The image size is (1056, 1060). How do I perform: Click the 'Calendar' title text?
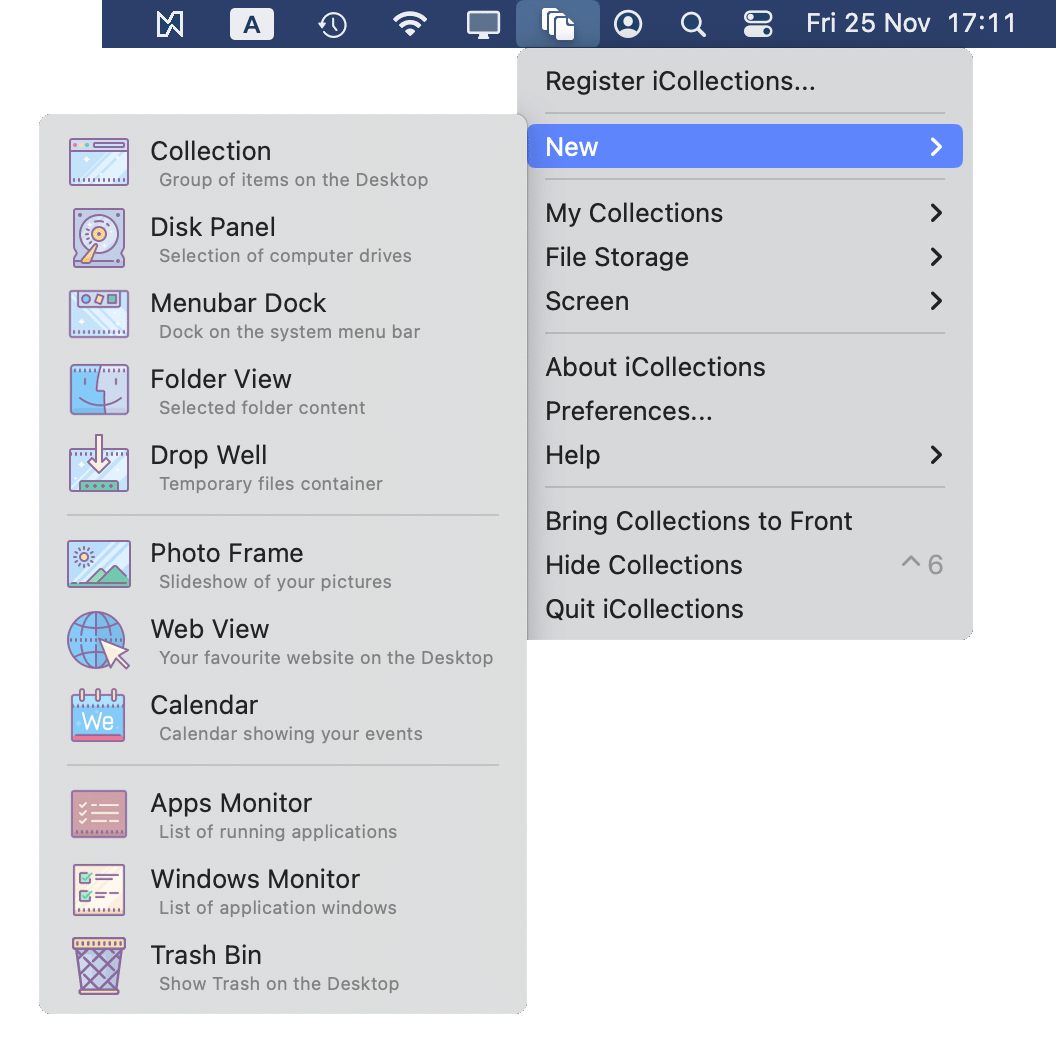point(204,705)
